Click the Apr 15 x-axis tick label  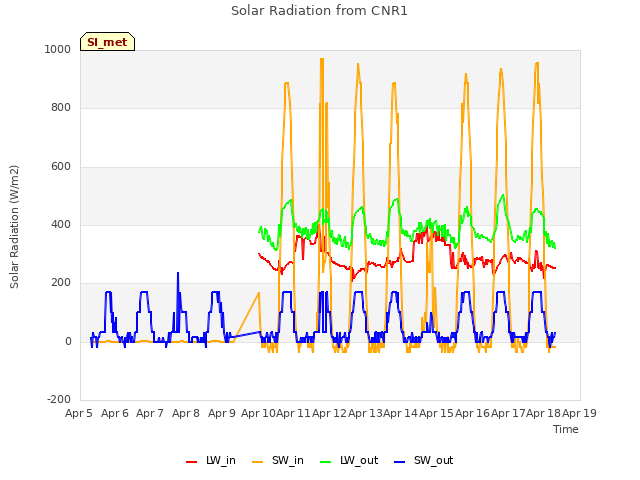[x=436, y=413]
